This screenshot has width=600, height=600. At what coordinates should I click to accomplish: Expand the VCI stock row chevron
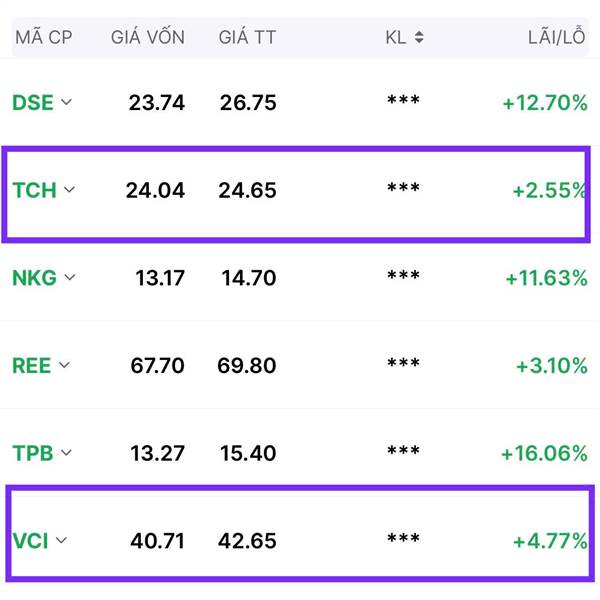click(x=61, y=540)
